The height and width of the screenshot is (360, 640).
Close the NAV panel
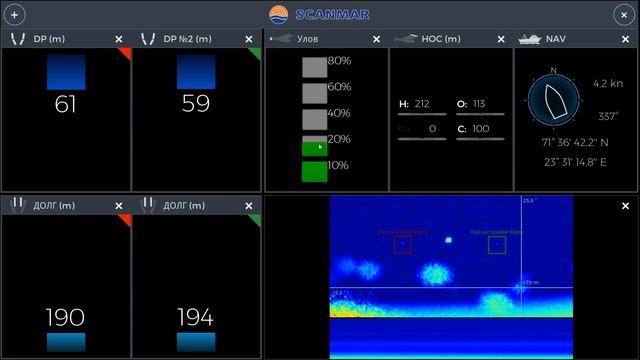pos(625,39)
